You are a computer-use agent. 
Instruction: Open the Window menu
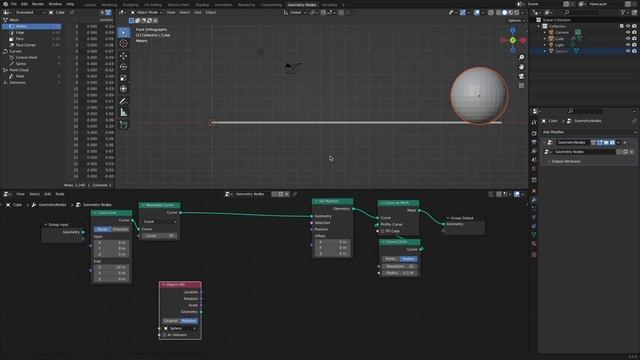(x=55, y=4)
